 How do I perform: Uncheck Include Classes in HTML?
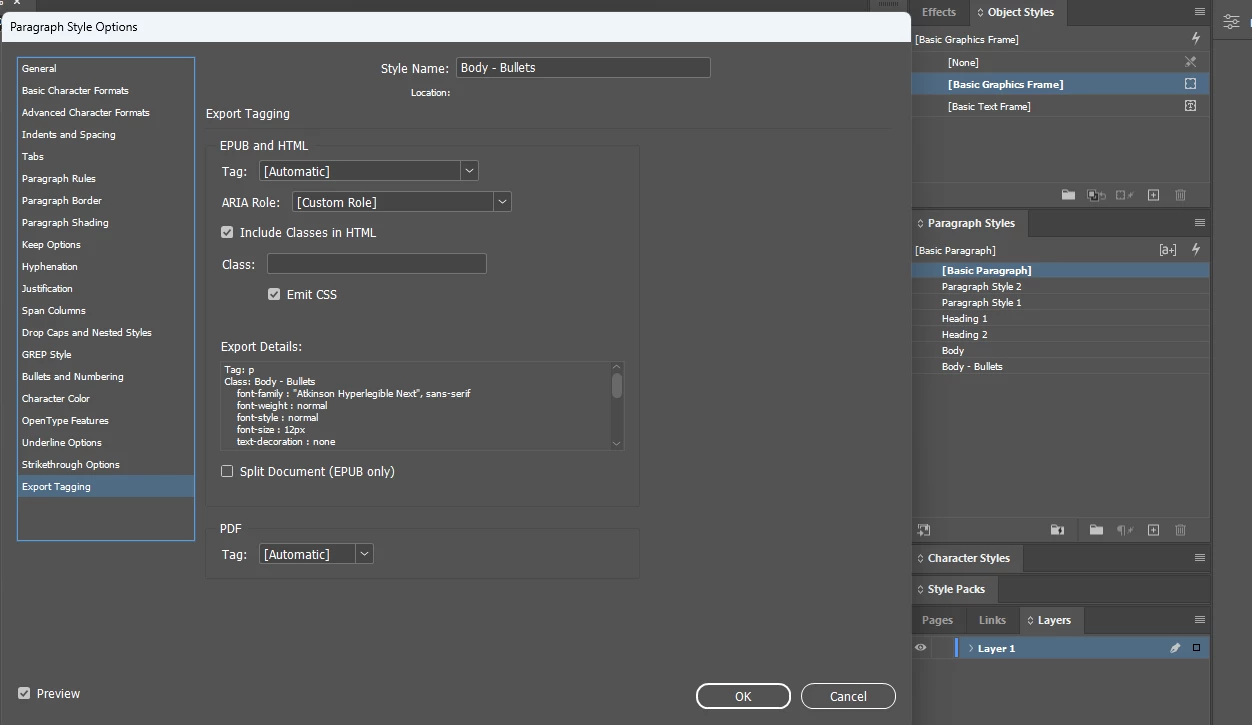[x=227, y=232]
